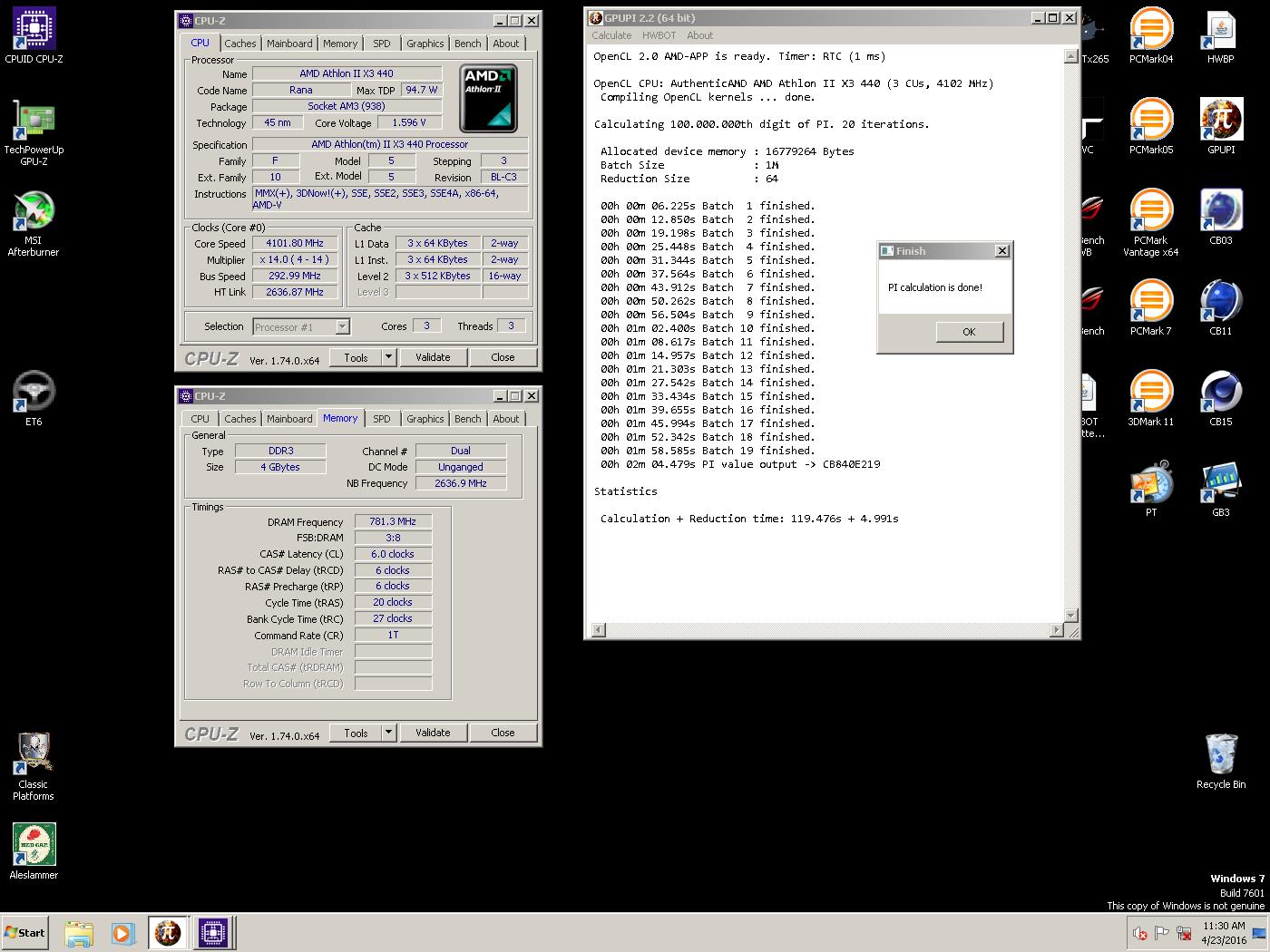Switch to CPU tab in the lower CPU-Z window

(x=200, y=419)
